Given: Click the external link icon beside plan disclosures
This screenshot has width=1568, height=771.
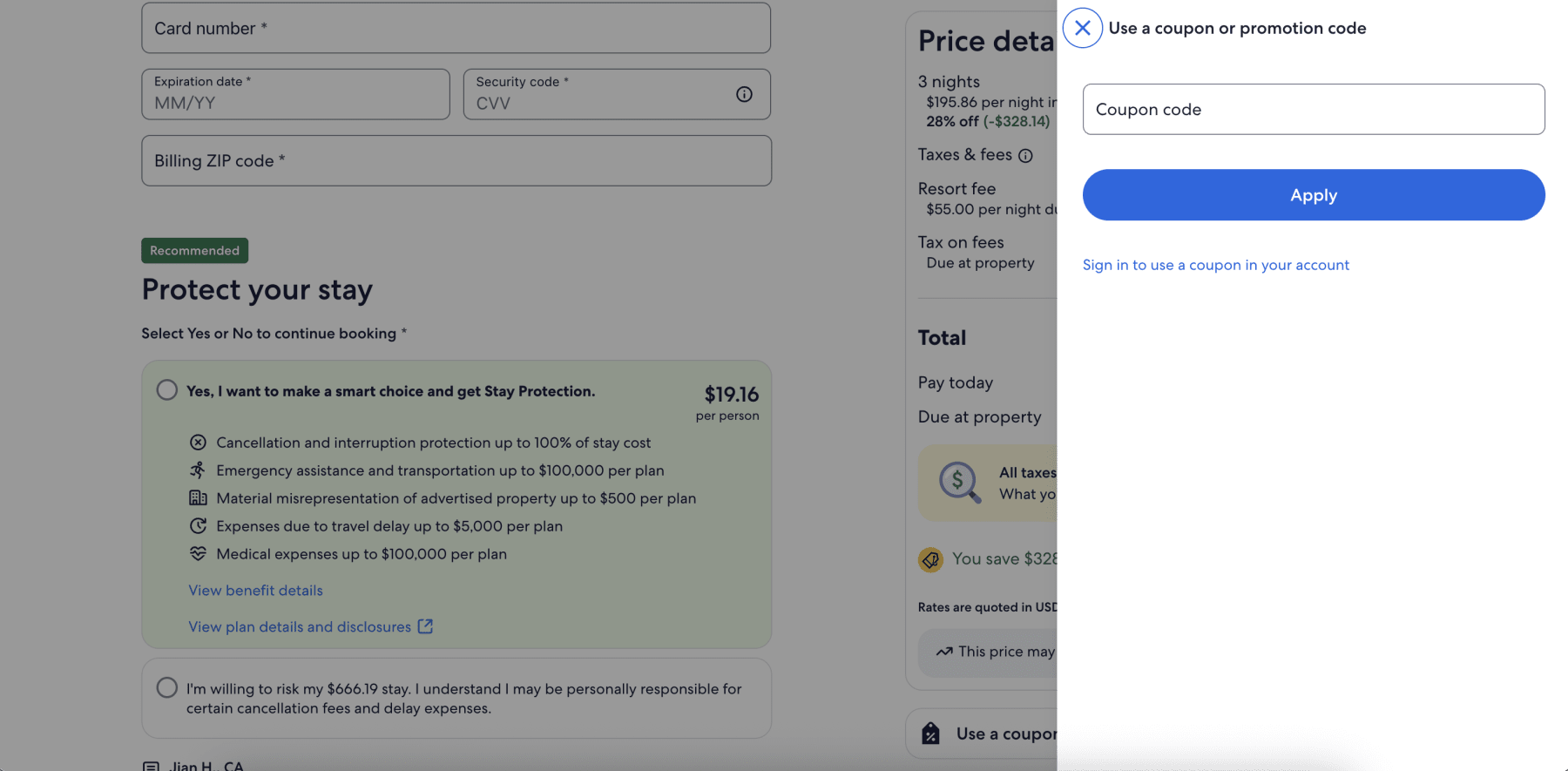Looking at the screenshot, I should 424,626.
